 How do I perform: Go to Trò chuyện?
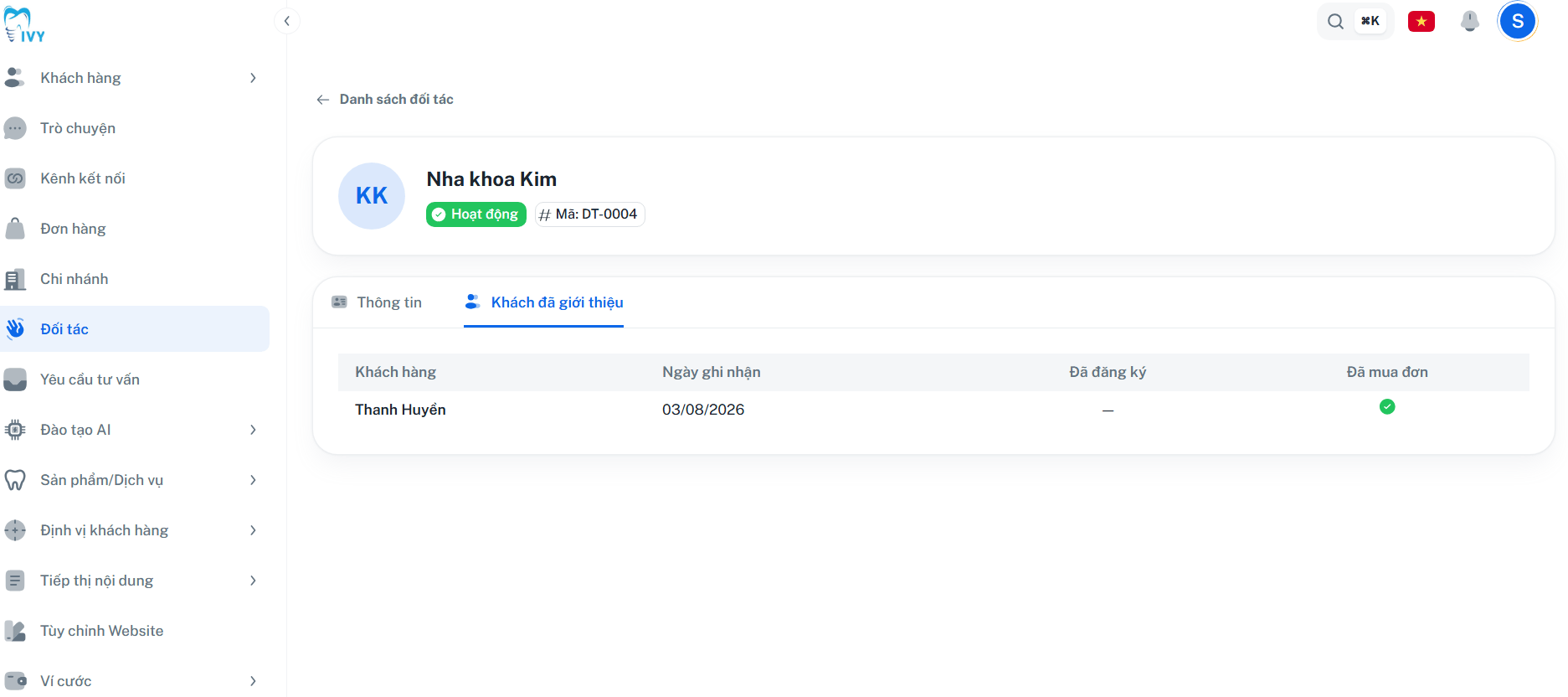pyautogui.click(x=135, y=128)
